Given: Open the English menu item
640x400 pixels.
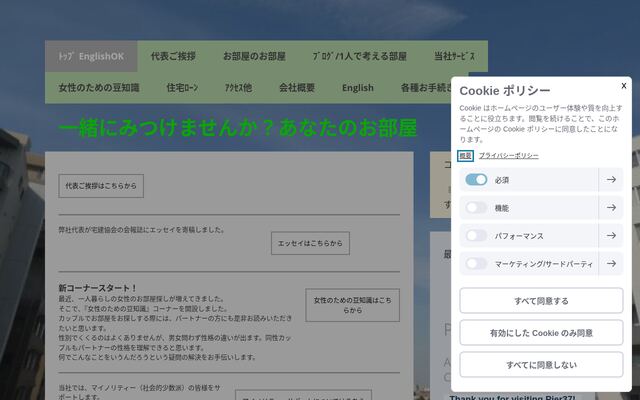Looking at the screenshot, I should pos(358,88).
